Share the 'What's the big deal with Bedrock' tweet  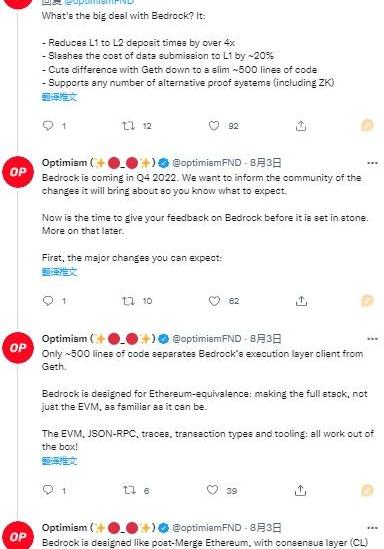point(301,126)
